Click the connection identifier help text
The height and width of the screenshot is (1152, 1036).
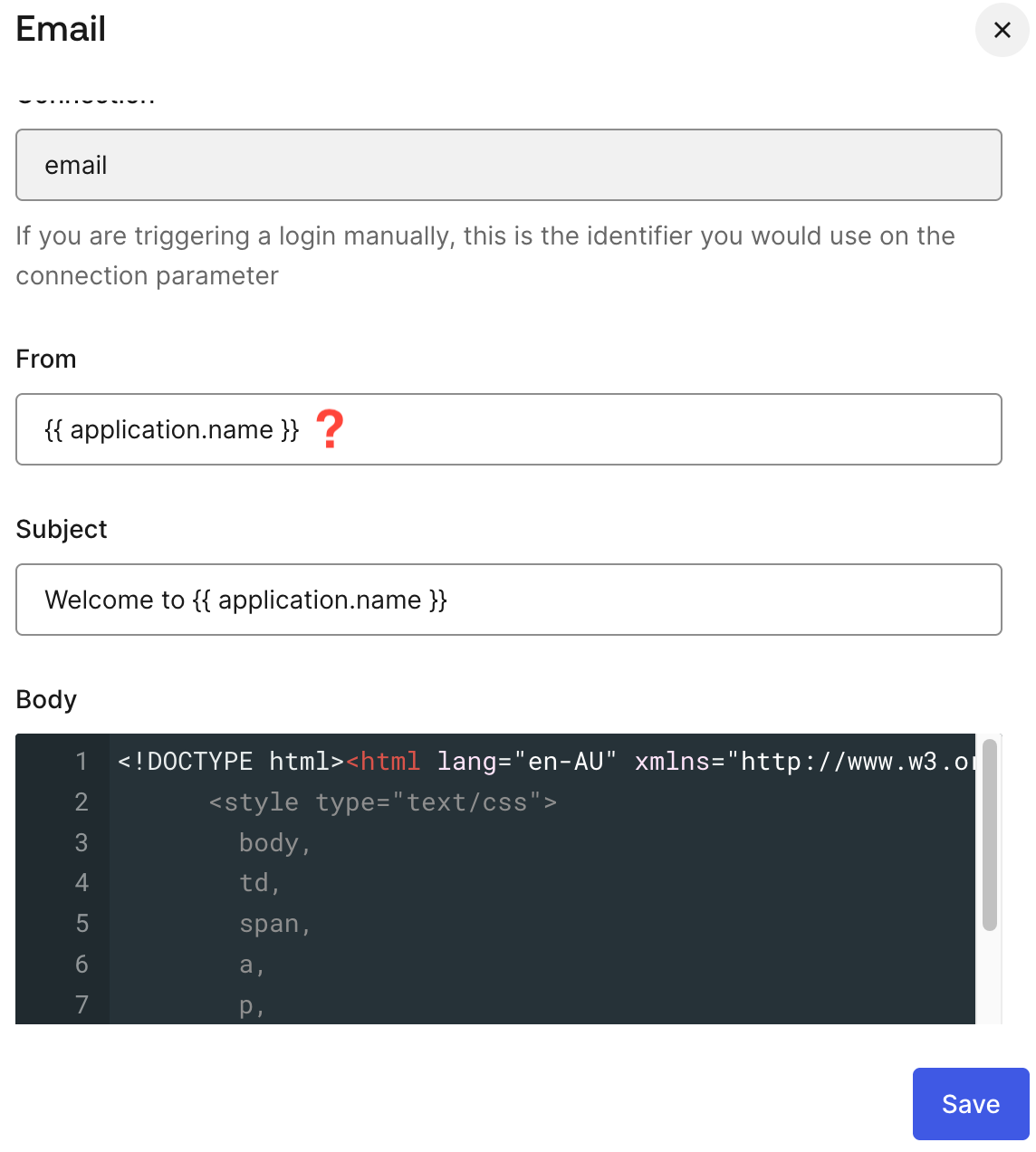coord(485,255)
